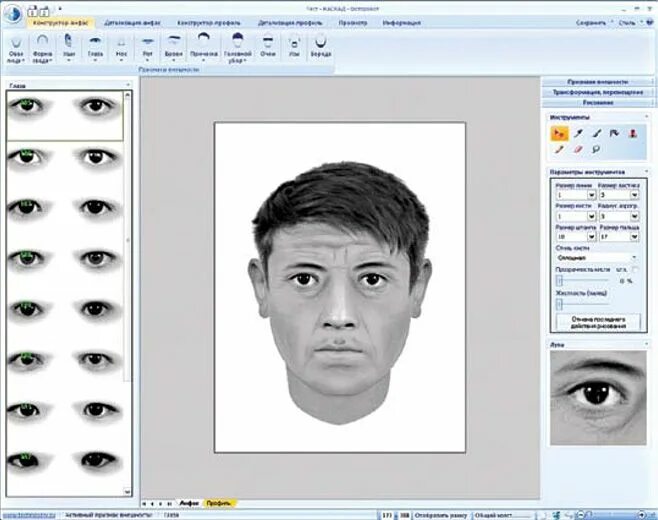Viewport: 658px width, 520px height.
Task: Adjust the finger hardness slider
Action: [x=559, y=304]
